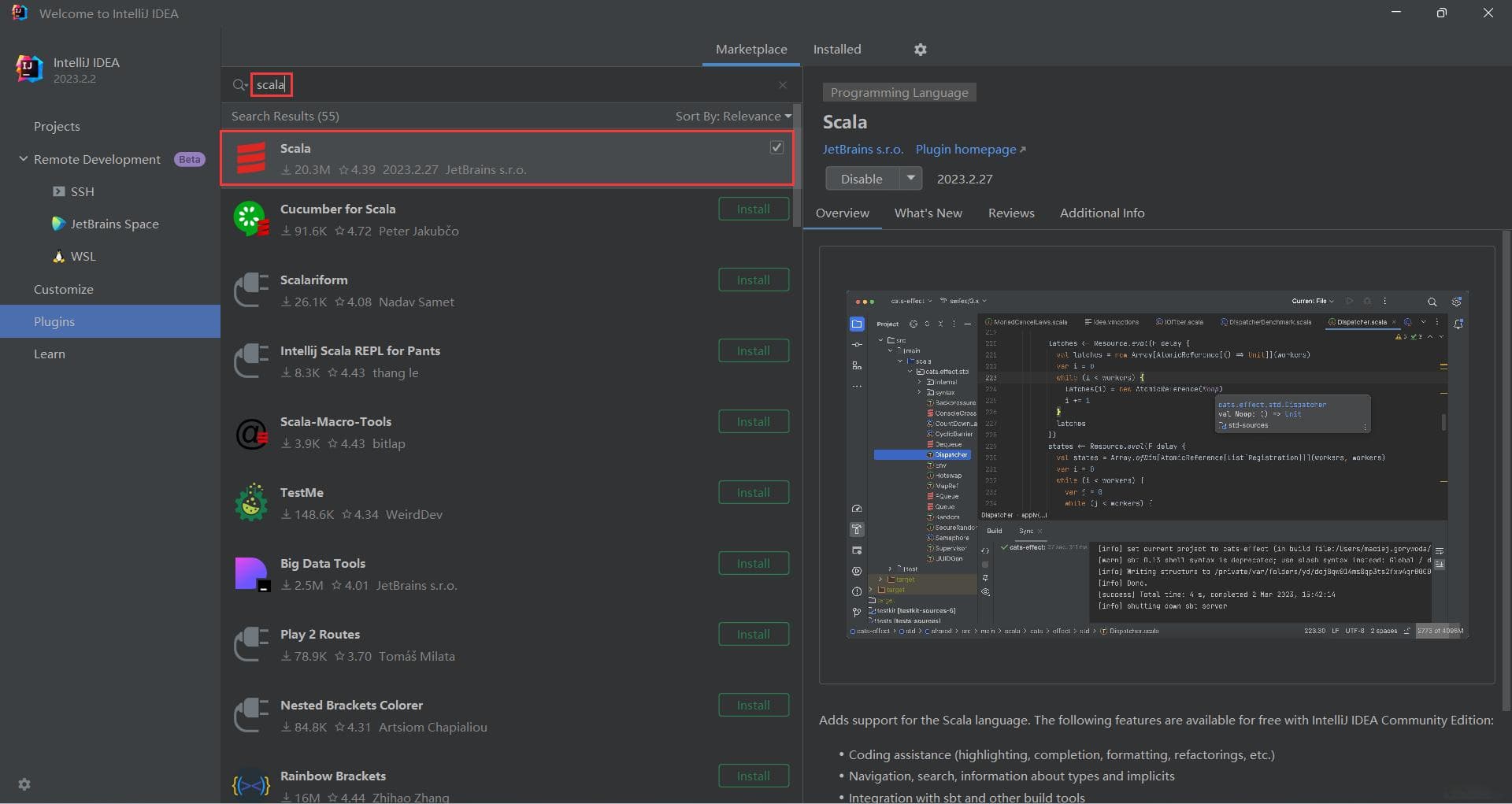Click into the plugin search field
Image resolution: width=1512 pixels, height=804 pixels.
tap(512, 84)
